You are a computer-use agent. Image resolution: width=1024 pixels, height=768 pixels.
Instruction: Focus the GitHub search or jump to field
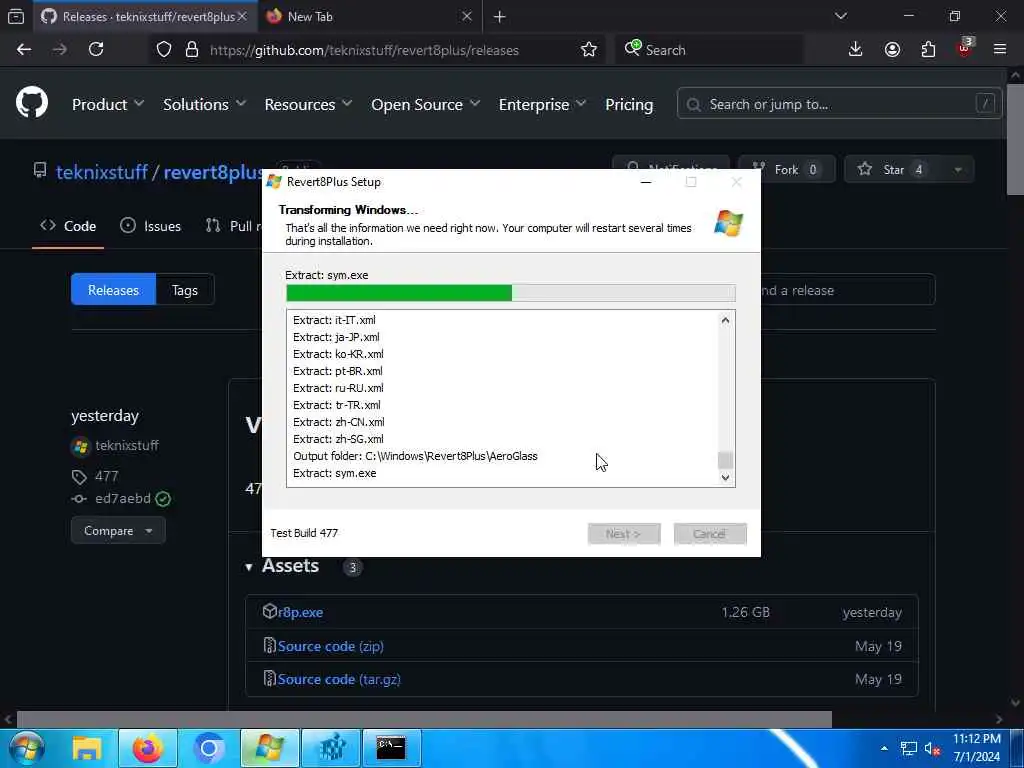[839, 104]
